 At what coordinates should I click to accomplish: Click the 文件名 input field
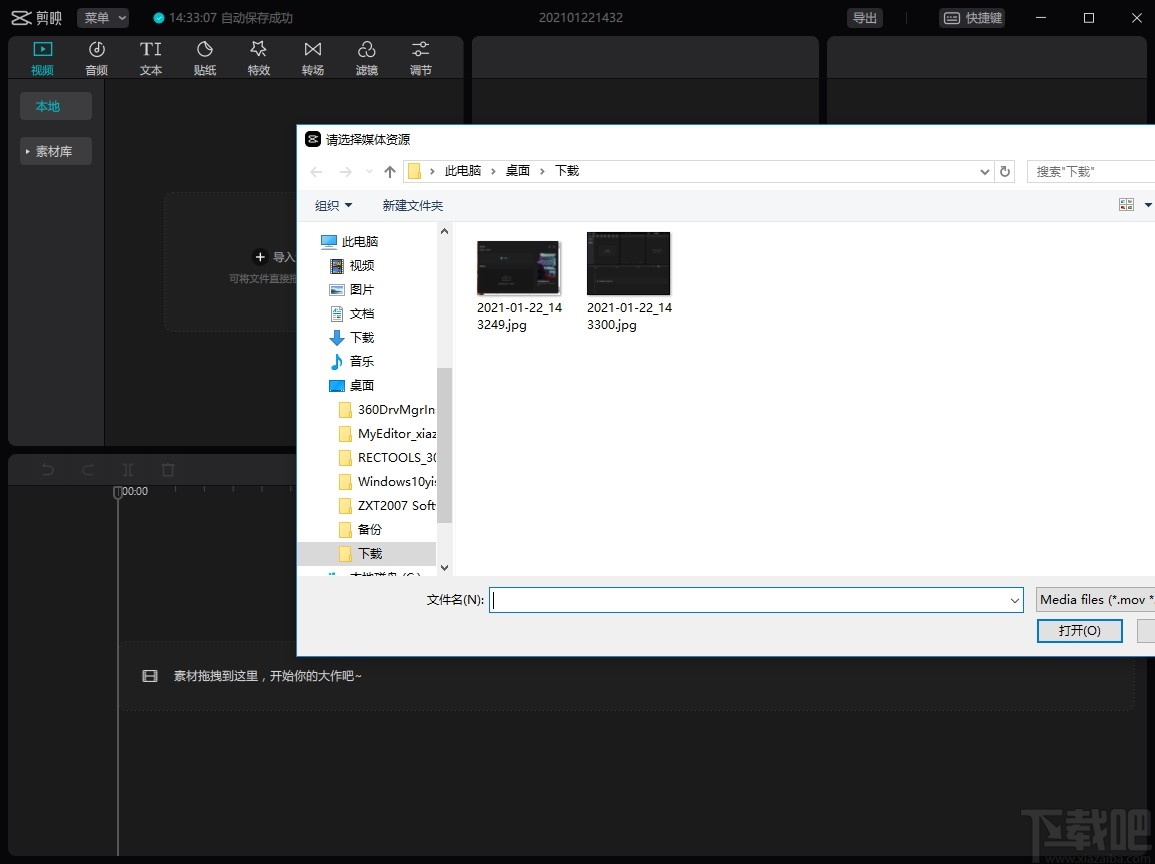[750, 599]
